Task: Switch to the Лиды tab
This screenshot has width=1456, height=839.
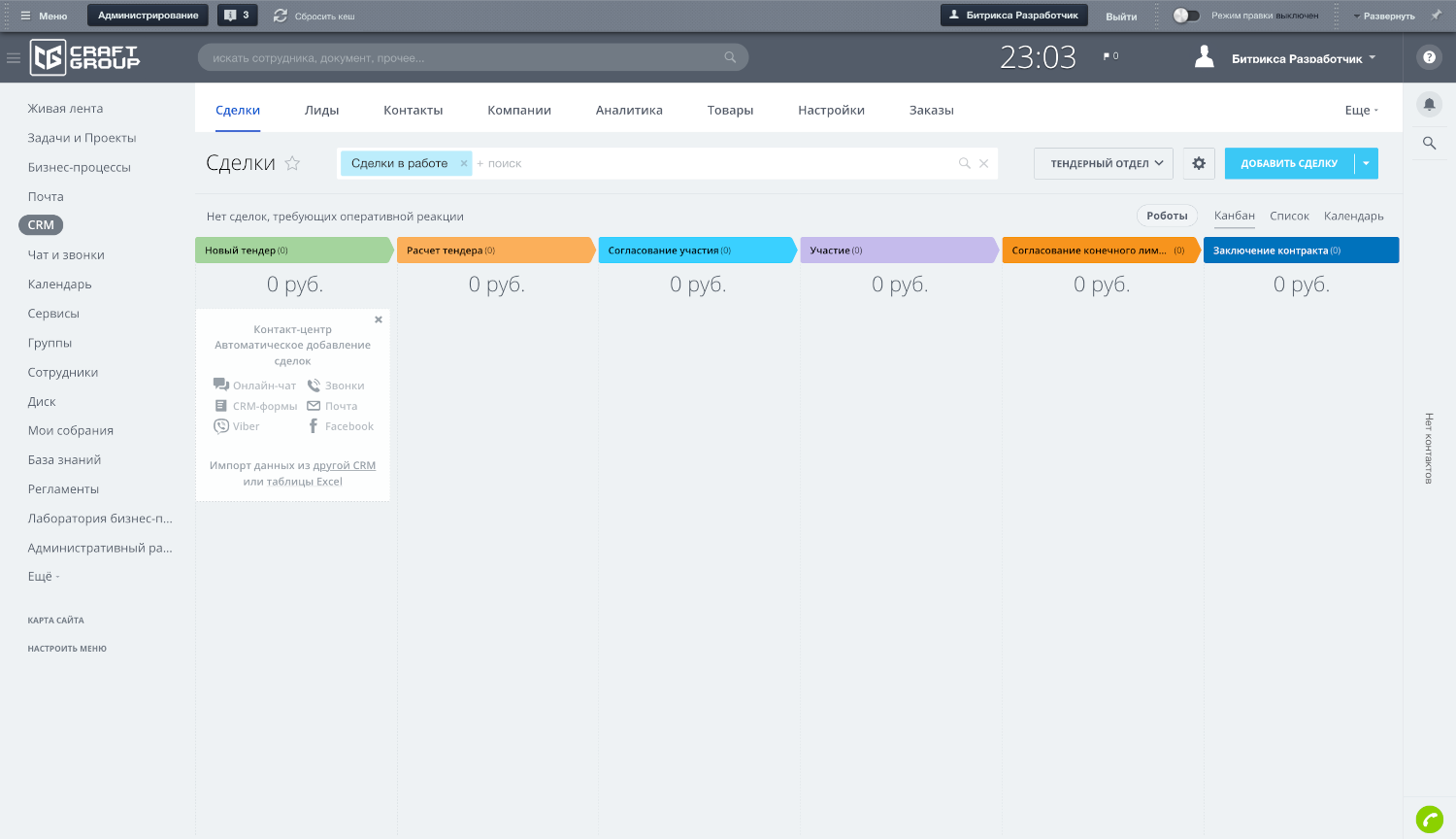Action: tap(321, 110)
